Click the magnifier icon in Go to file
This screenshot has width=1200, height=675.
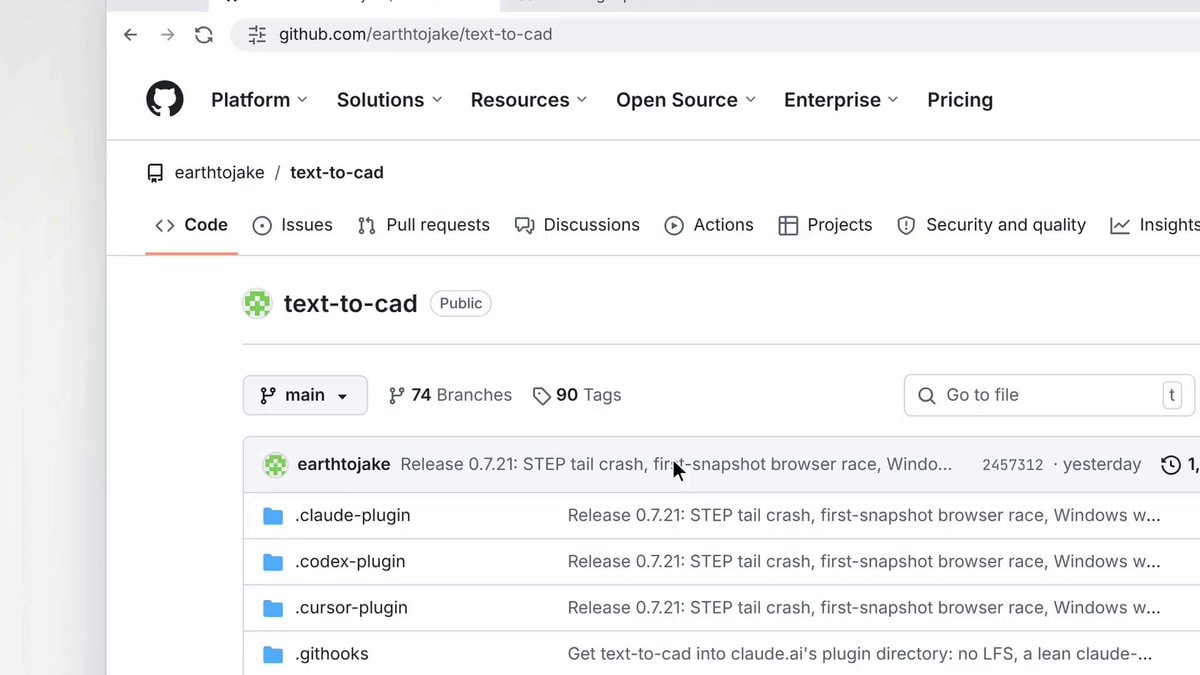point(927,396)
